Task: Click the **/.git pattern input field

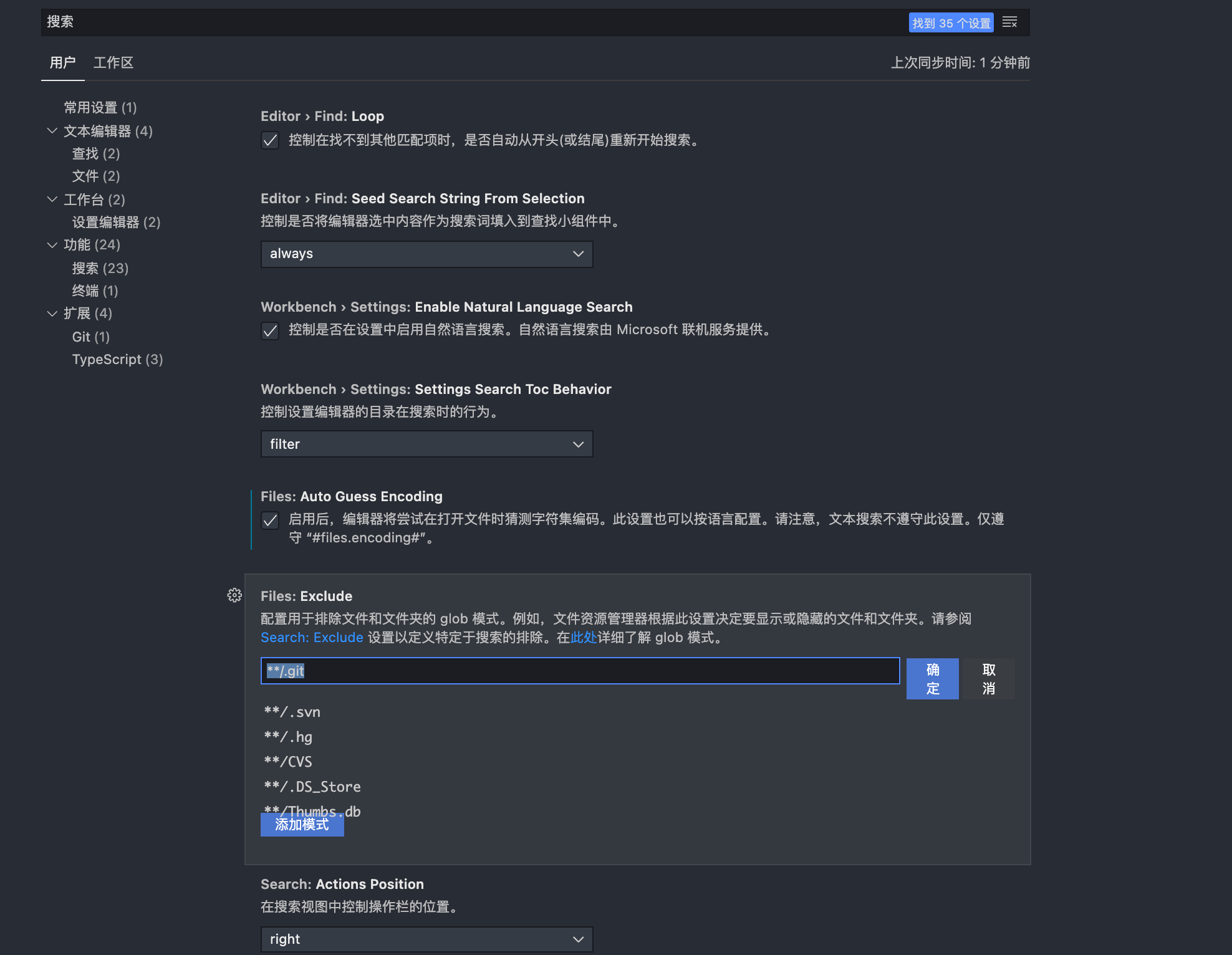Action: coord(580,671)
